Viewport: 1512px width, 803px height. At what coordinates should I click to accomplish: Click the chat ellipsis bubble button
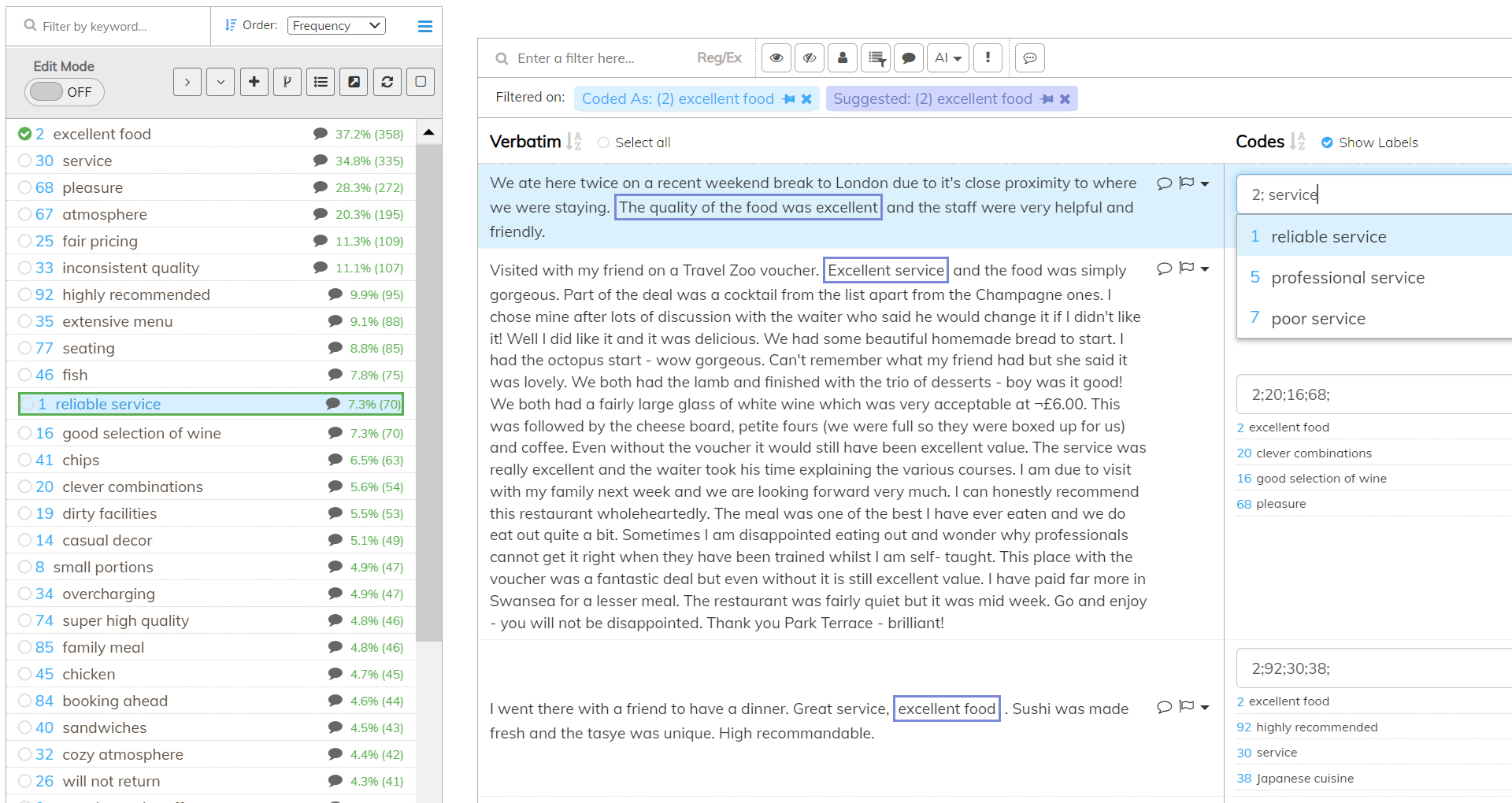click(x=1030, y=57)
